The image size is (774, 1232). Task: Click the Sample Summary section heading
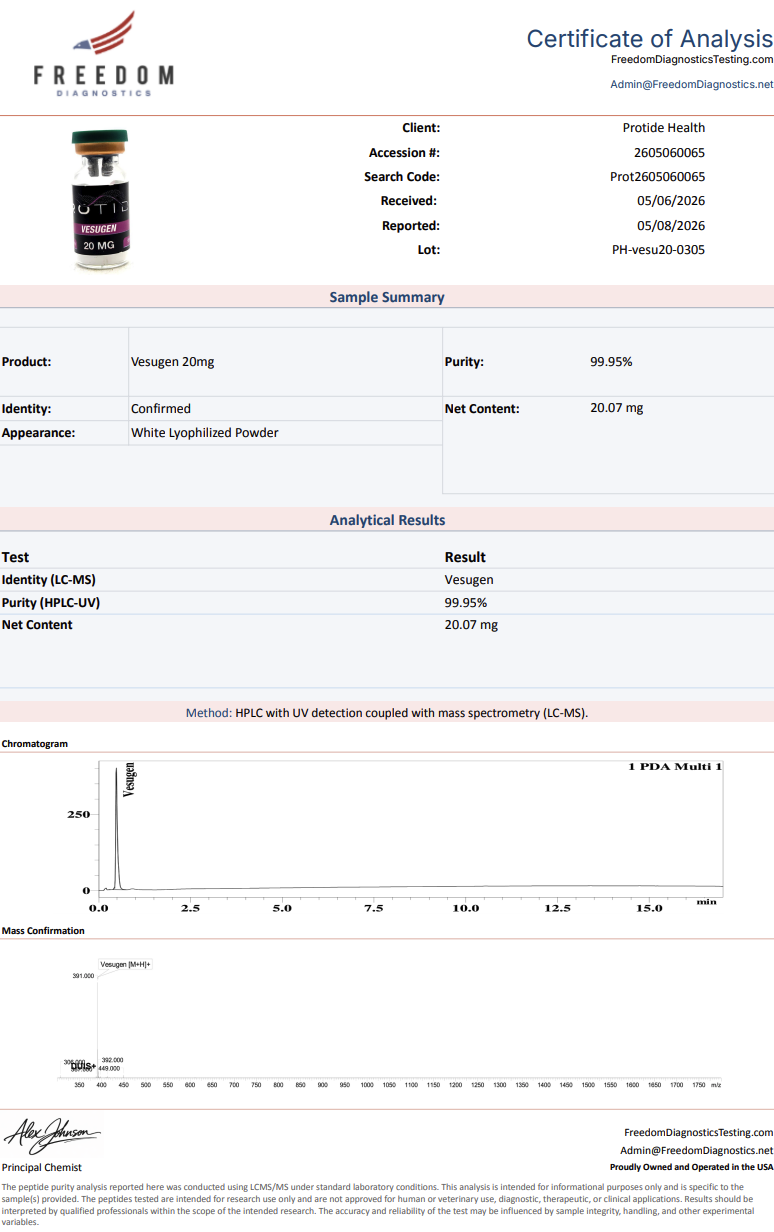387,297
